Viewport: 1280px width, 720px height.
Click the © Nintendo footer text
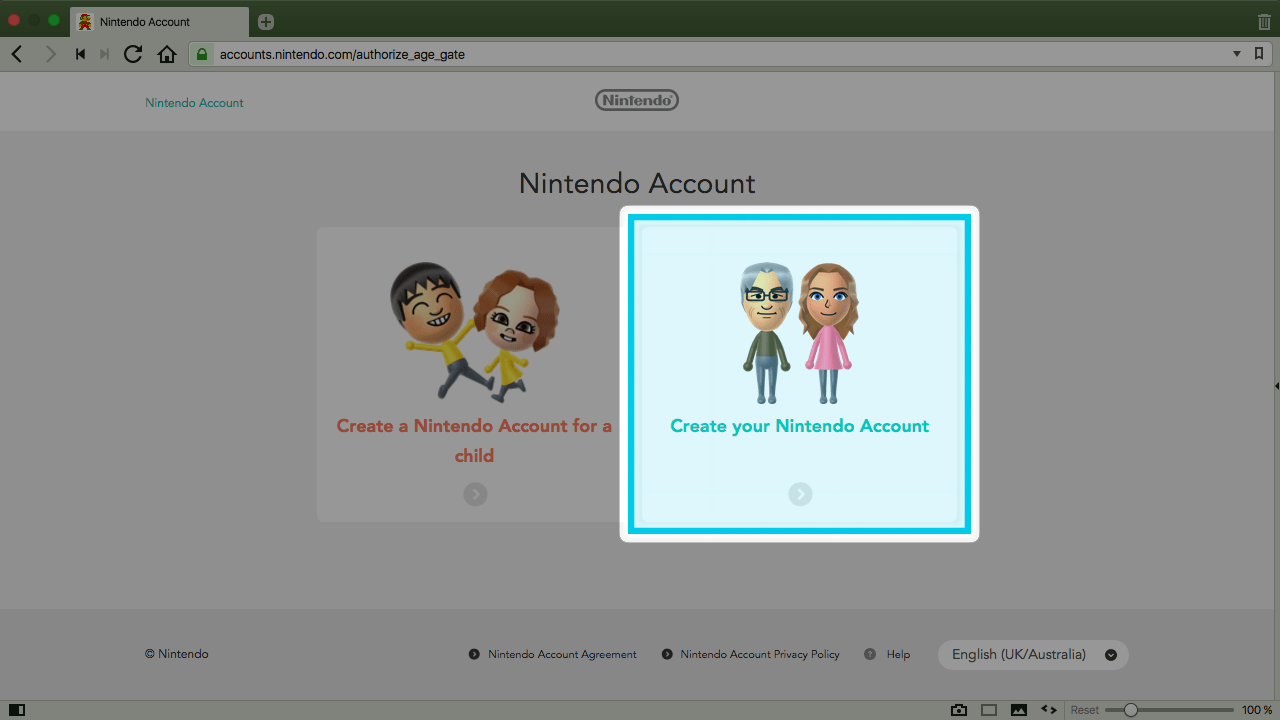177,654
